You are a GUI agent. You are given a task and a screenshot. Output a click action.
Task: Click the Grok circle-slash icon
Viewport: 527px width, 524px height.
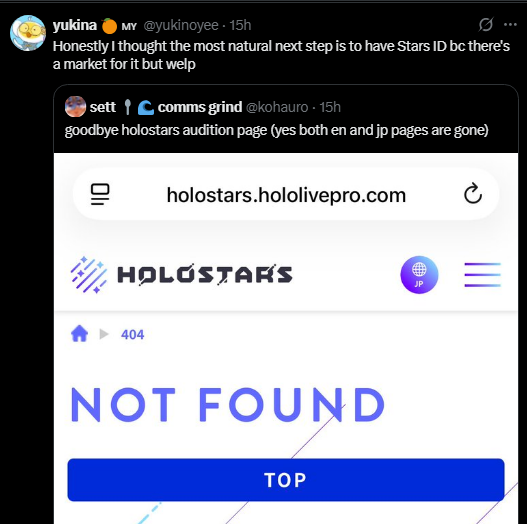[486, 24]
